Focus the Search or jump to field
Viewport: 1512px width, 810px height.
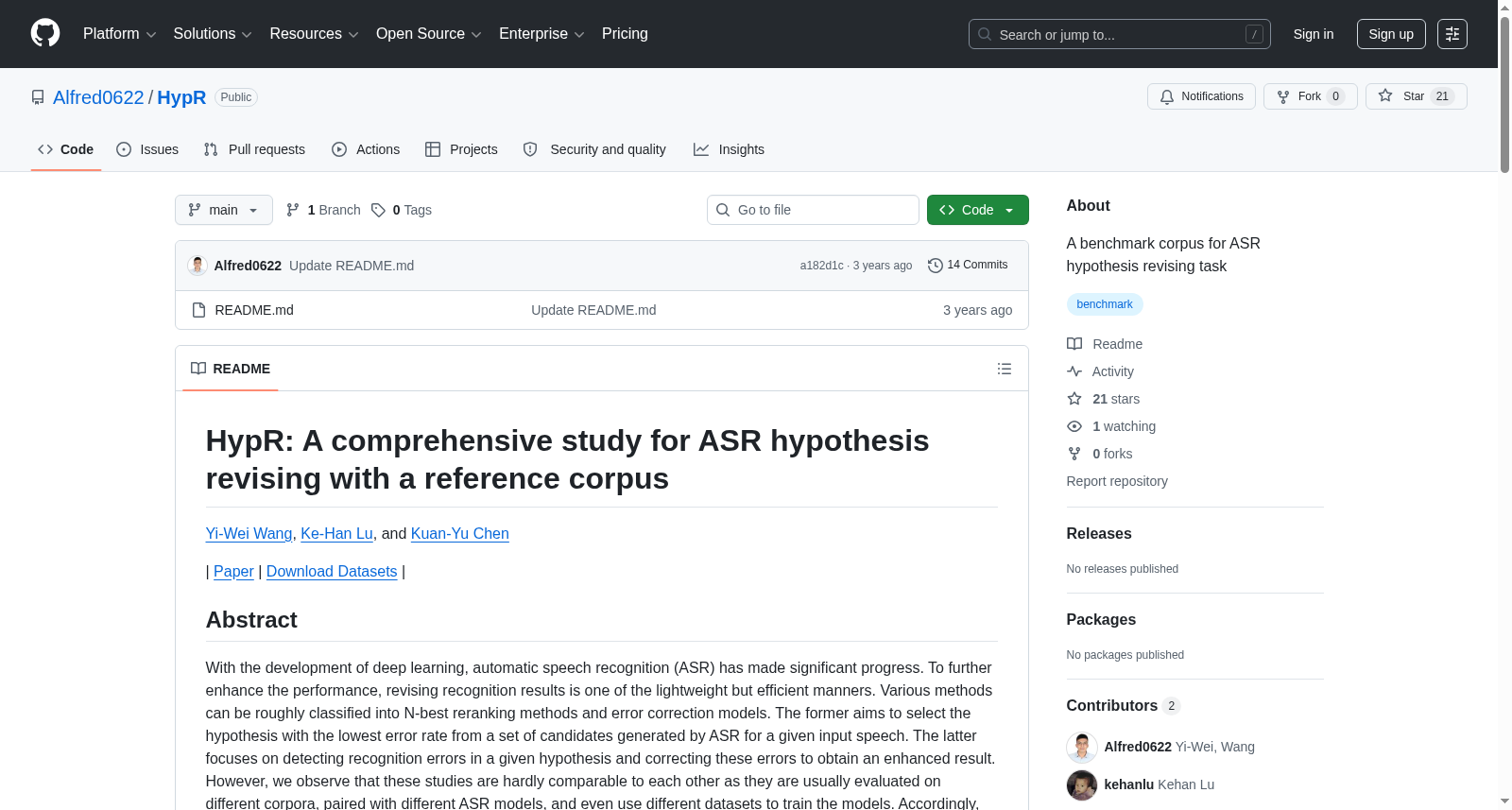[1120, 34]
